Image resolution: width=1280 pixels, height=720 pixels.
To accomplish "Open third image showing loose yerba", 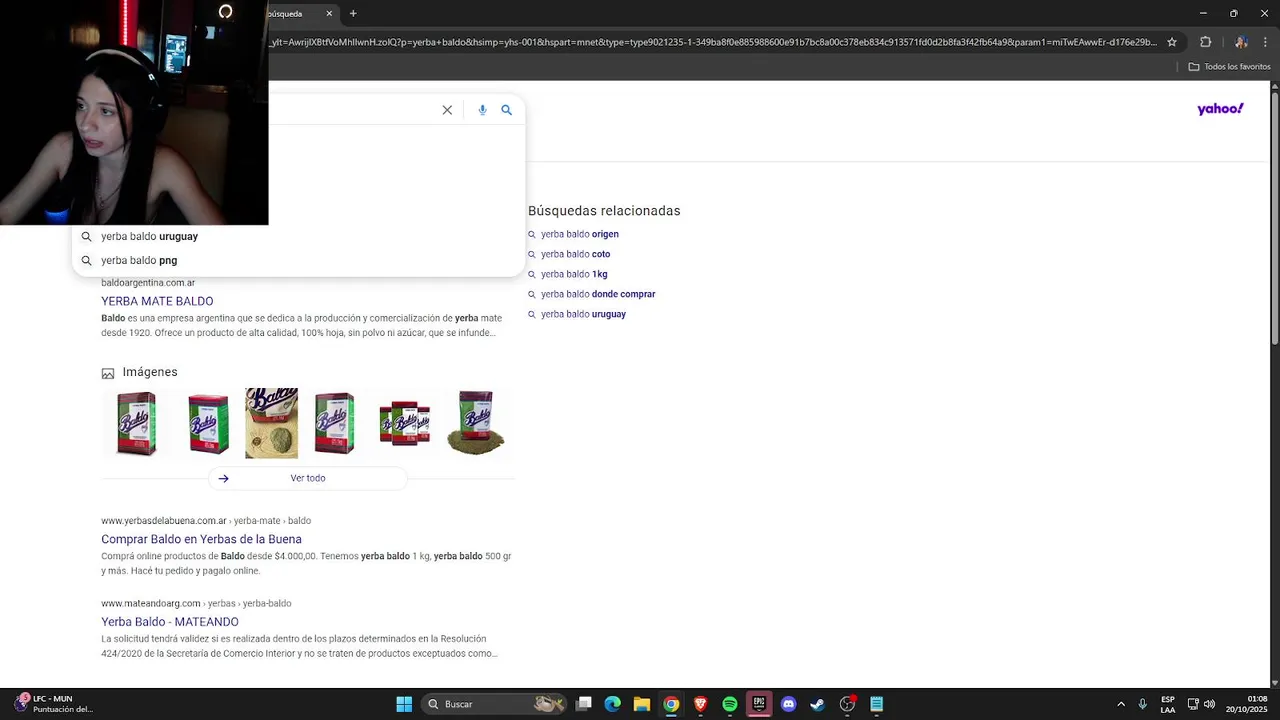I will pyautogui.click(x=271, y=424).
